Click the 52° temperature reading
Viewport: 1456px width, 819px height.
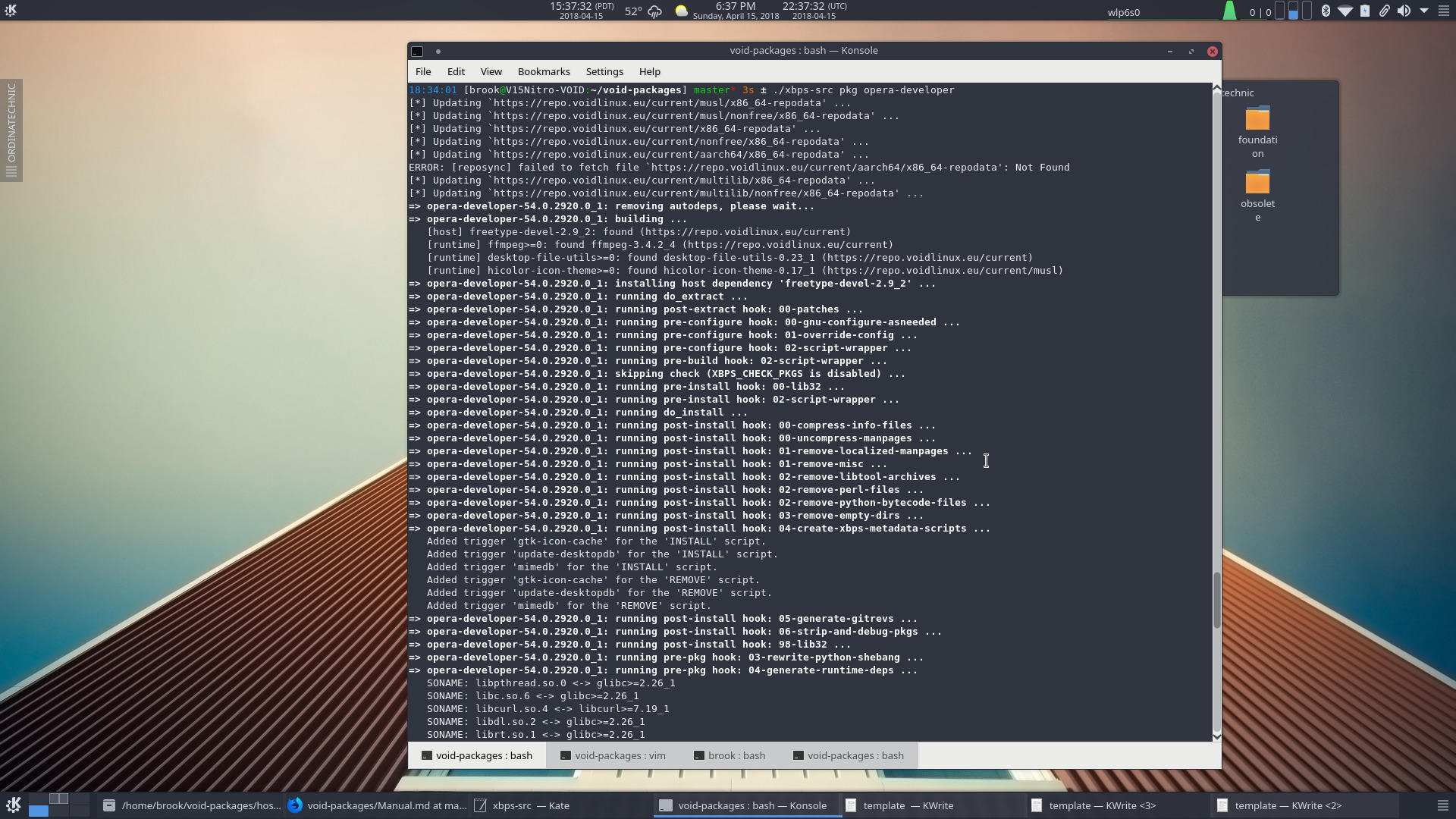click(x=633, y=11)
